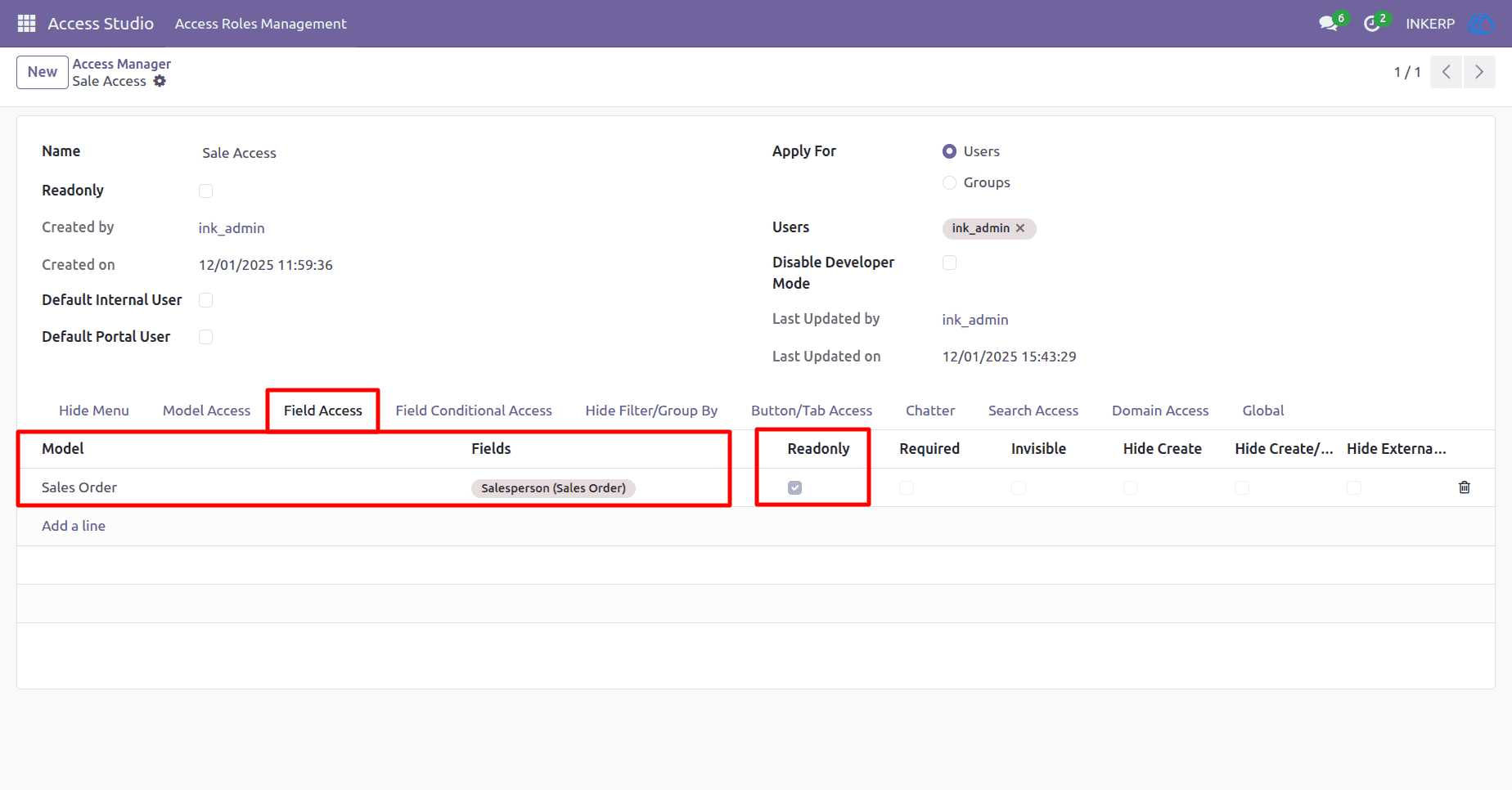Open the activities clock icon
This screenshot has height=790, width=1512.
(x=1372, y=24)
